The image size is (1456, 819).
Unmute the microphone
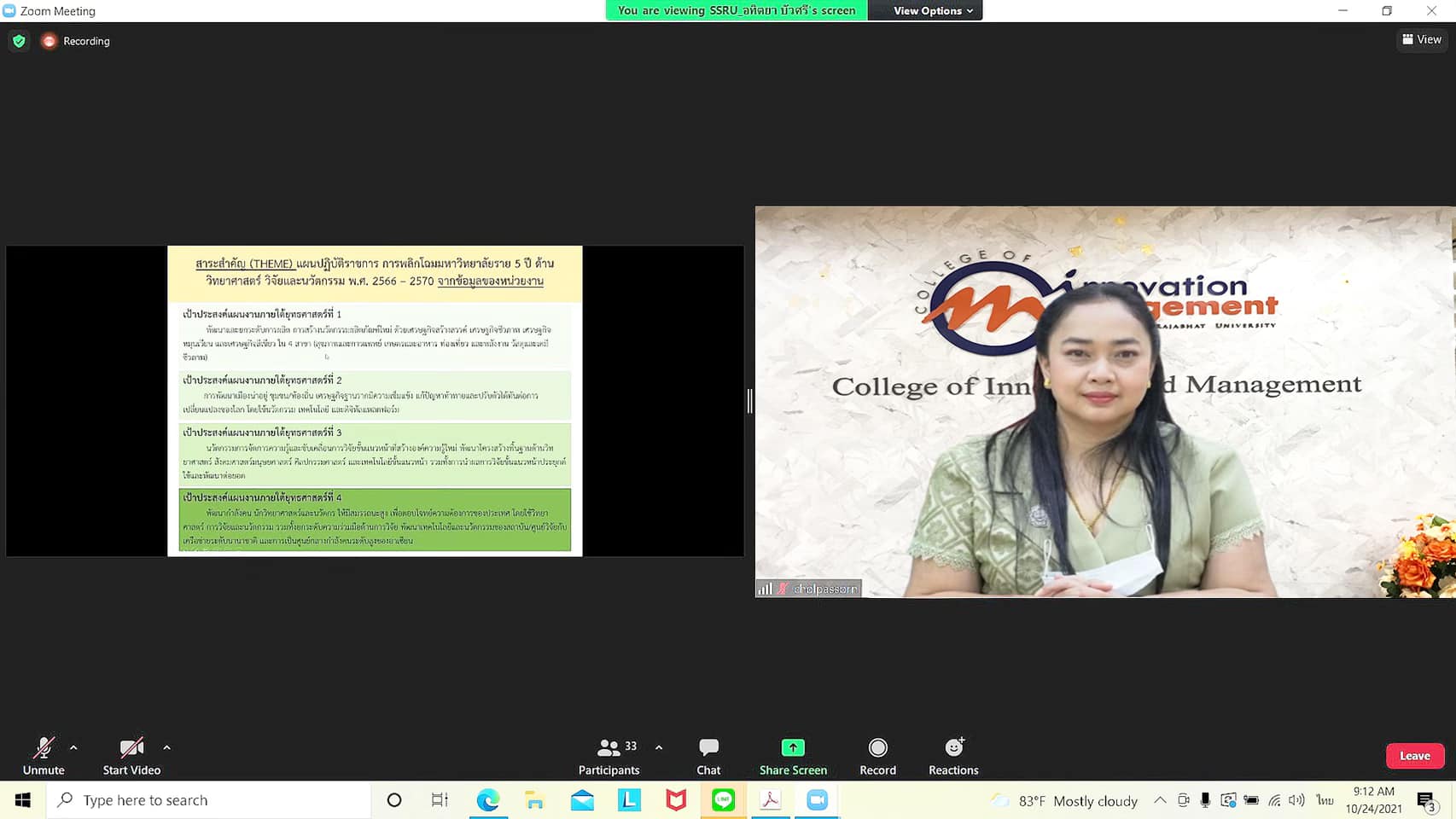click(x=44, y=756)
